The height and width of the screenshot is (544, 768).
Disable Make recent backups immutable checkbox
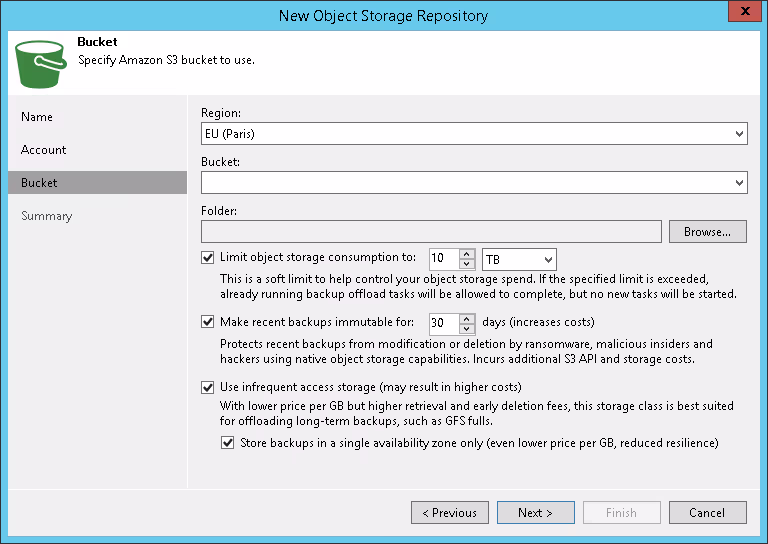pyautogui.click(x=208, y=322)
